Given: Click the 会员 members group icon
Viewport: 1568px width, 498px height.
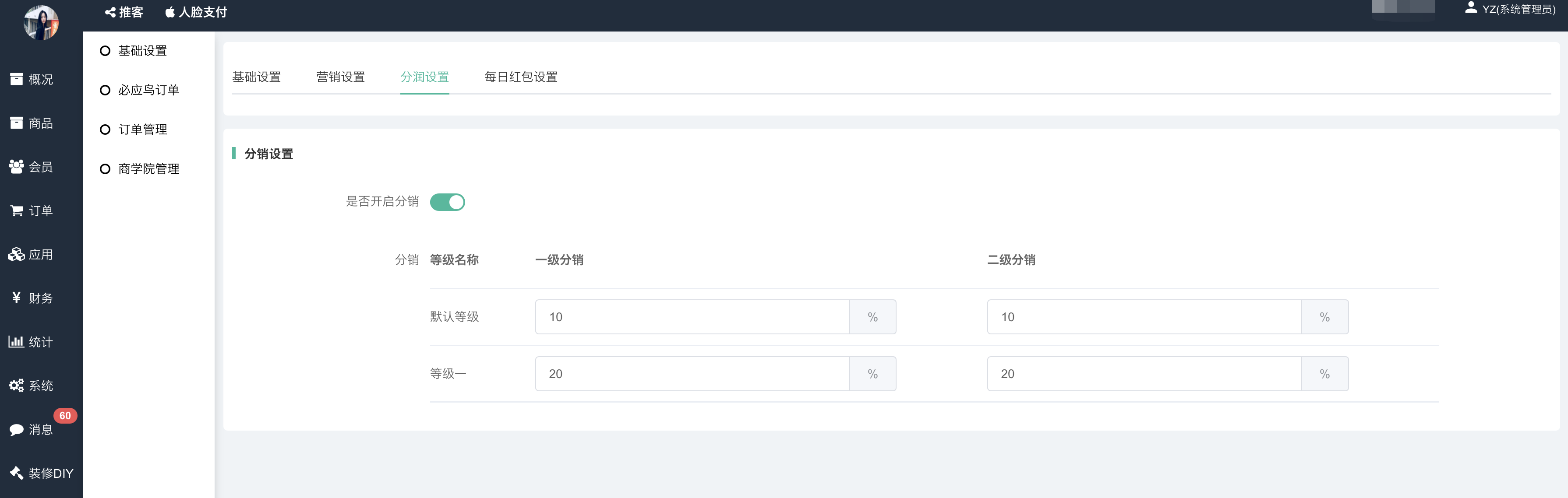Looking at the screenshot, I should point(17,167).
